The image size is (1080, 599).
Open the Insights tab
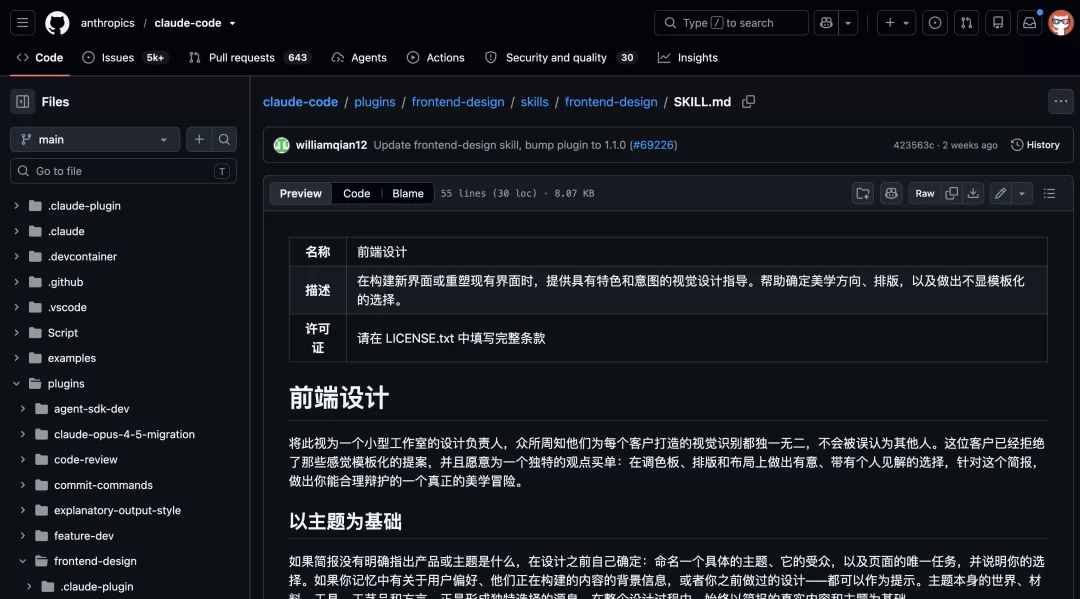[688, 58]
